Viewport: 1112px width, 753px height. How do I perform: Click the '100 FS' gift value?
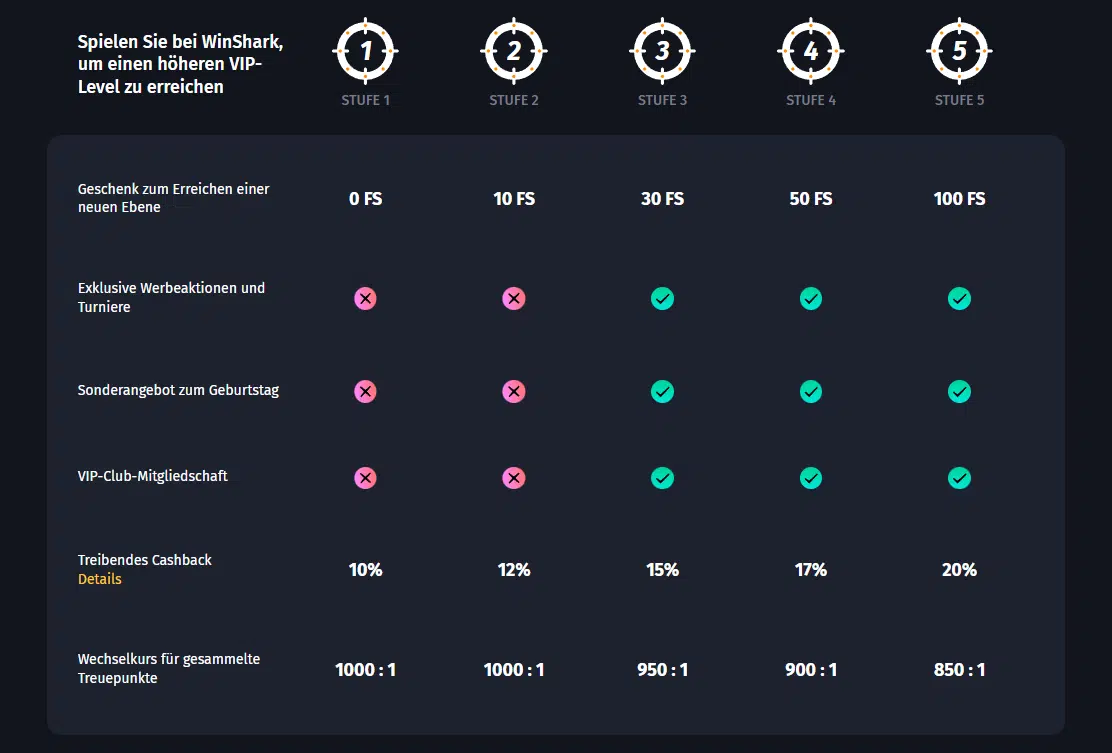click(960, 199)
